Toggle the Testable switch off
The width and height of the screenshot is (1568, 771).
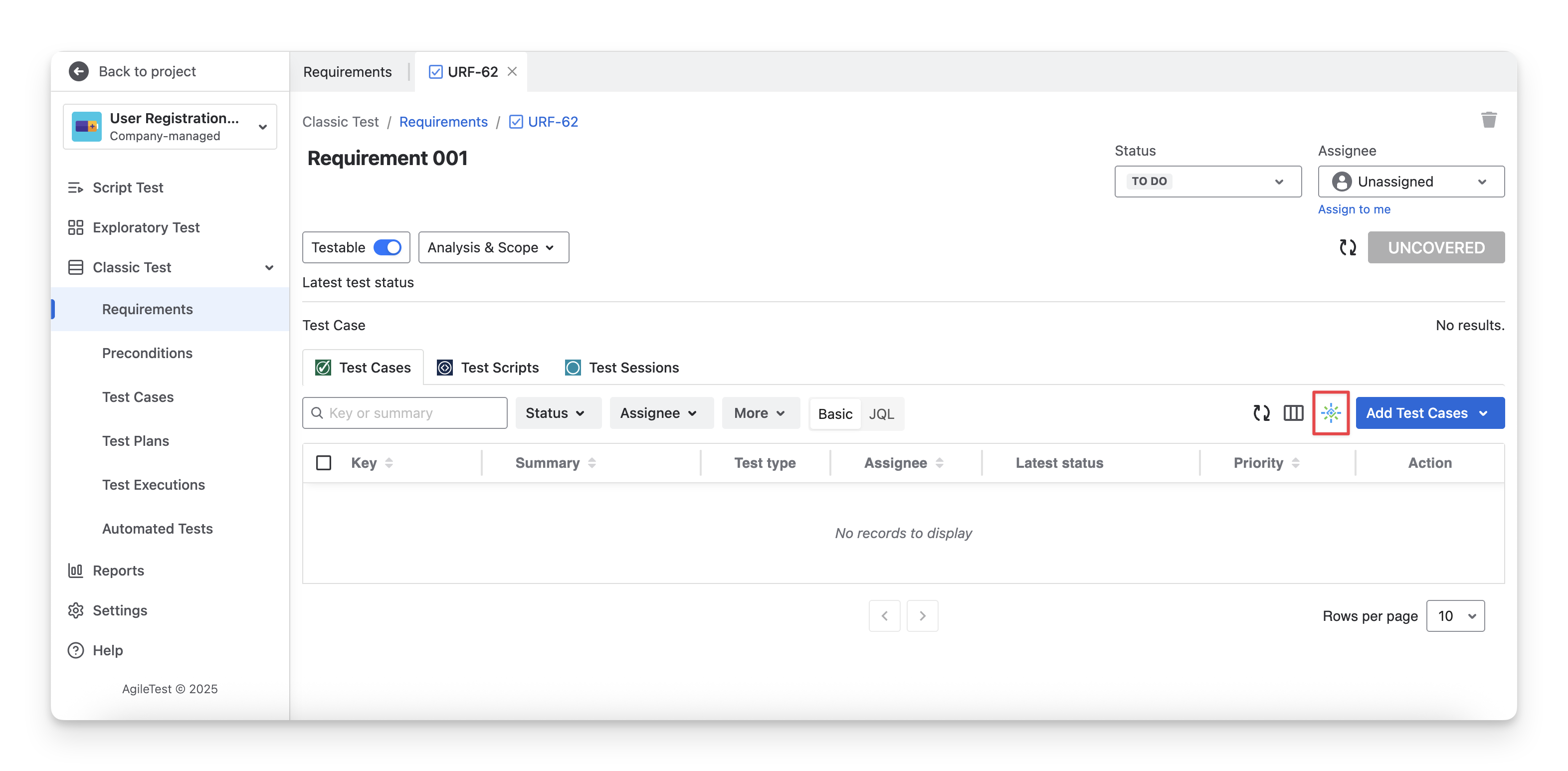[x=387, y=248]
